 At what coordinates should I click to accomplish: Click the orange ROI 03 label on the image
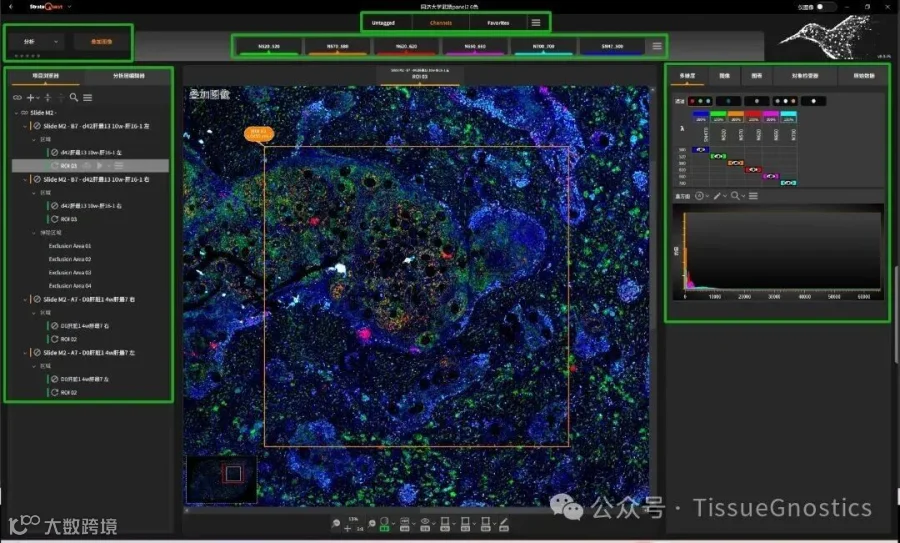point(259,134)
